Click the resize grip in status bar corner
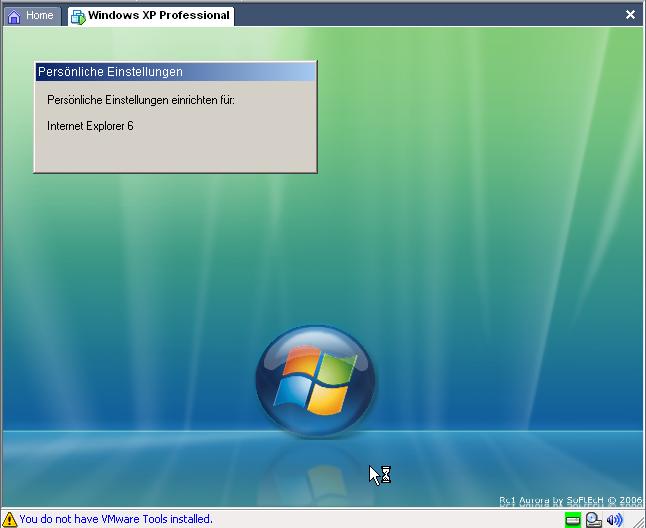The width and height of the screenshot is (646, 528). pos(638,521)
